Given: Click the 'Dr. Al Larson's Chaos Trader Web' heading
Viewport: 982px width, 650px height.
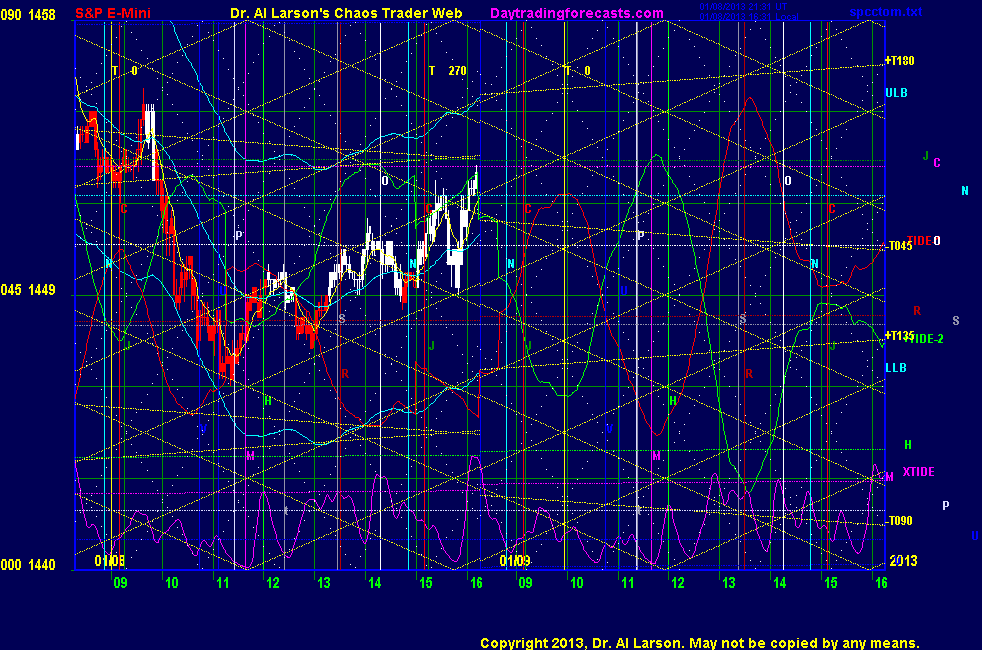Looking at the screenshot, I should click(346, 13).
